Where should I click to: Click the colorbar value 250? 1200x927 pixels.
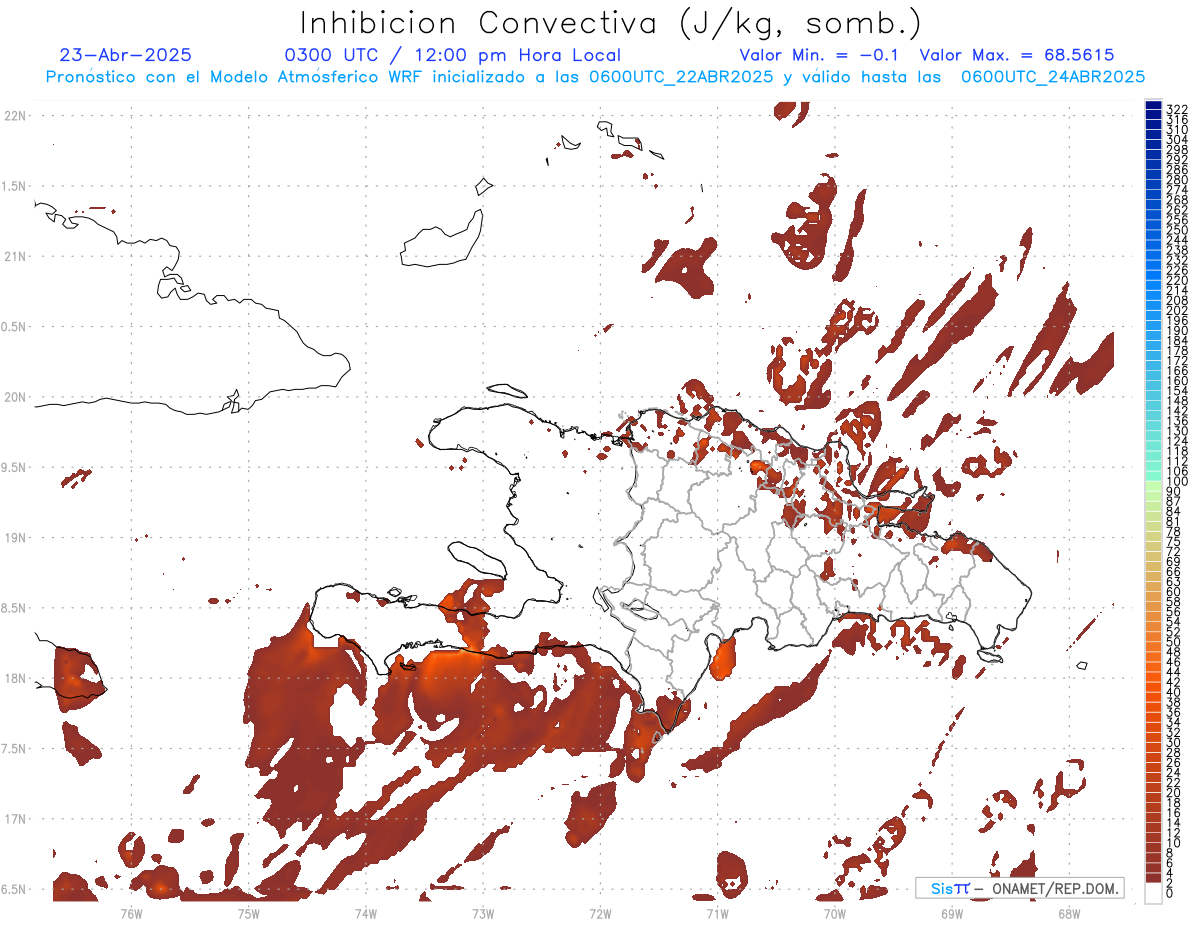tap(1177, 230)
